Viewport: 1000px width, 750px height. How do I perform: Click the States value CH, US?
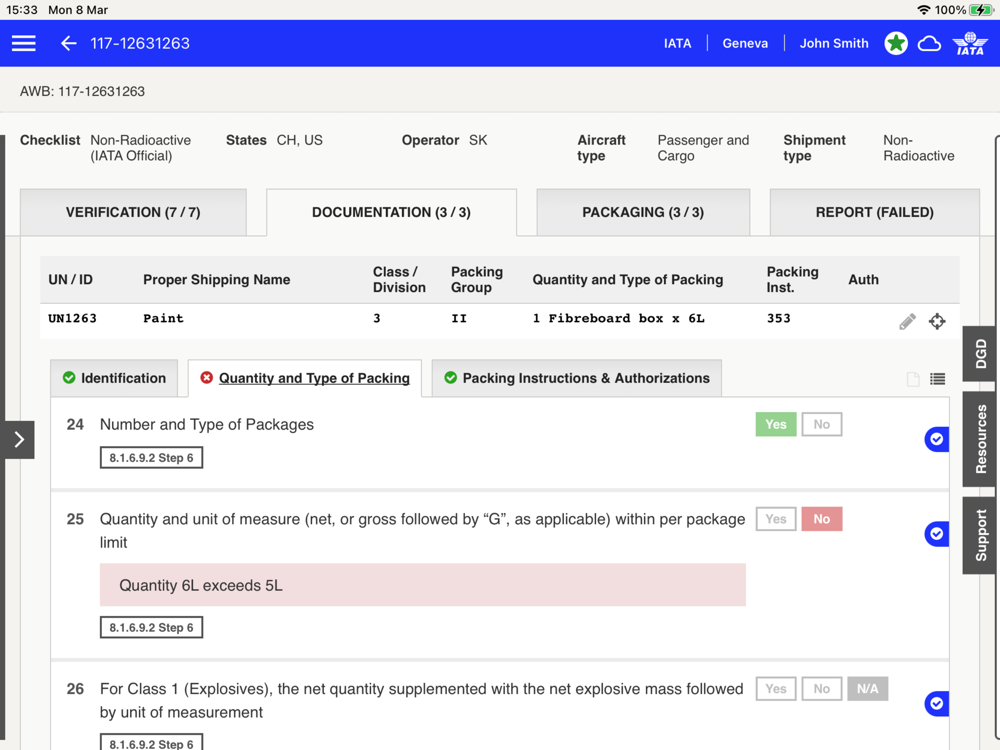300,140
